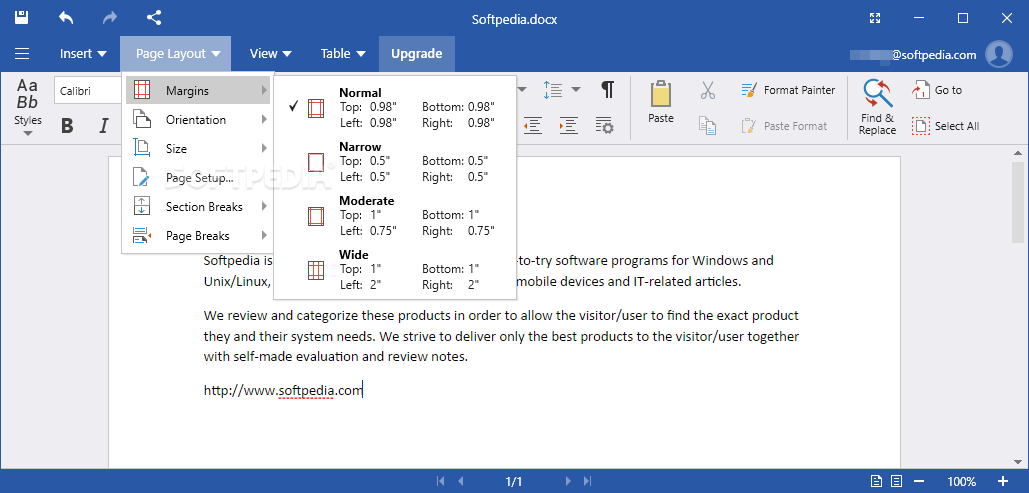Open Find & Replace
Image resolution: width=1029 pixels, height=493 pixels.
pyautogui.click(x=877, y=107)
